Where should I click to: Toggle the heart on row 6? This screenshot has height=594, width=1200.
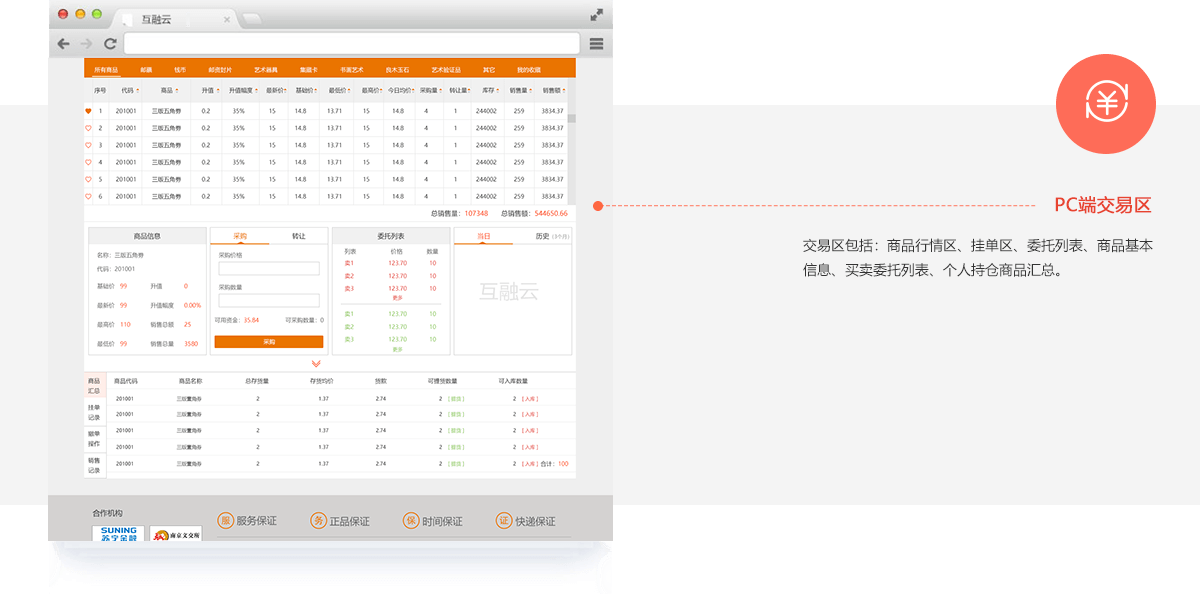89,196
